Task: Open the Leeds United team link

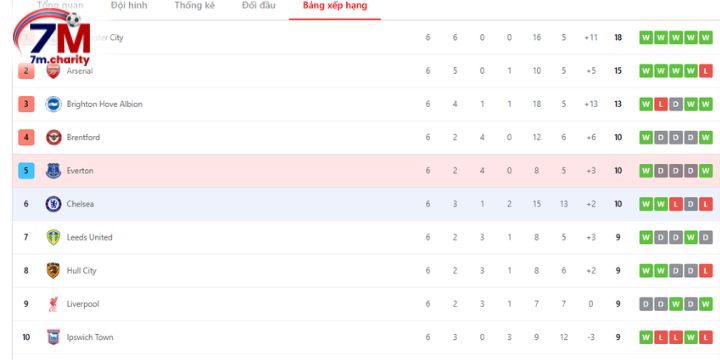Action: point(90,237)
